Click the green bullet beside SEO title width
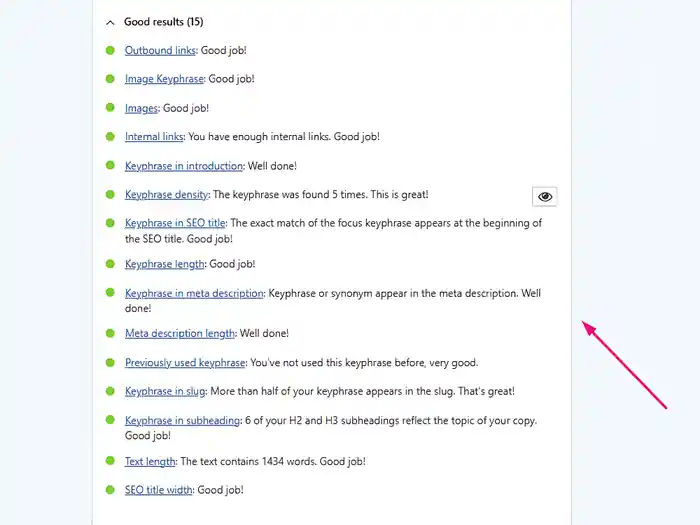700x525 pixels. (110, 490)
